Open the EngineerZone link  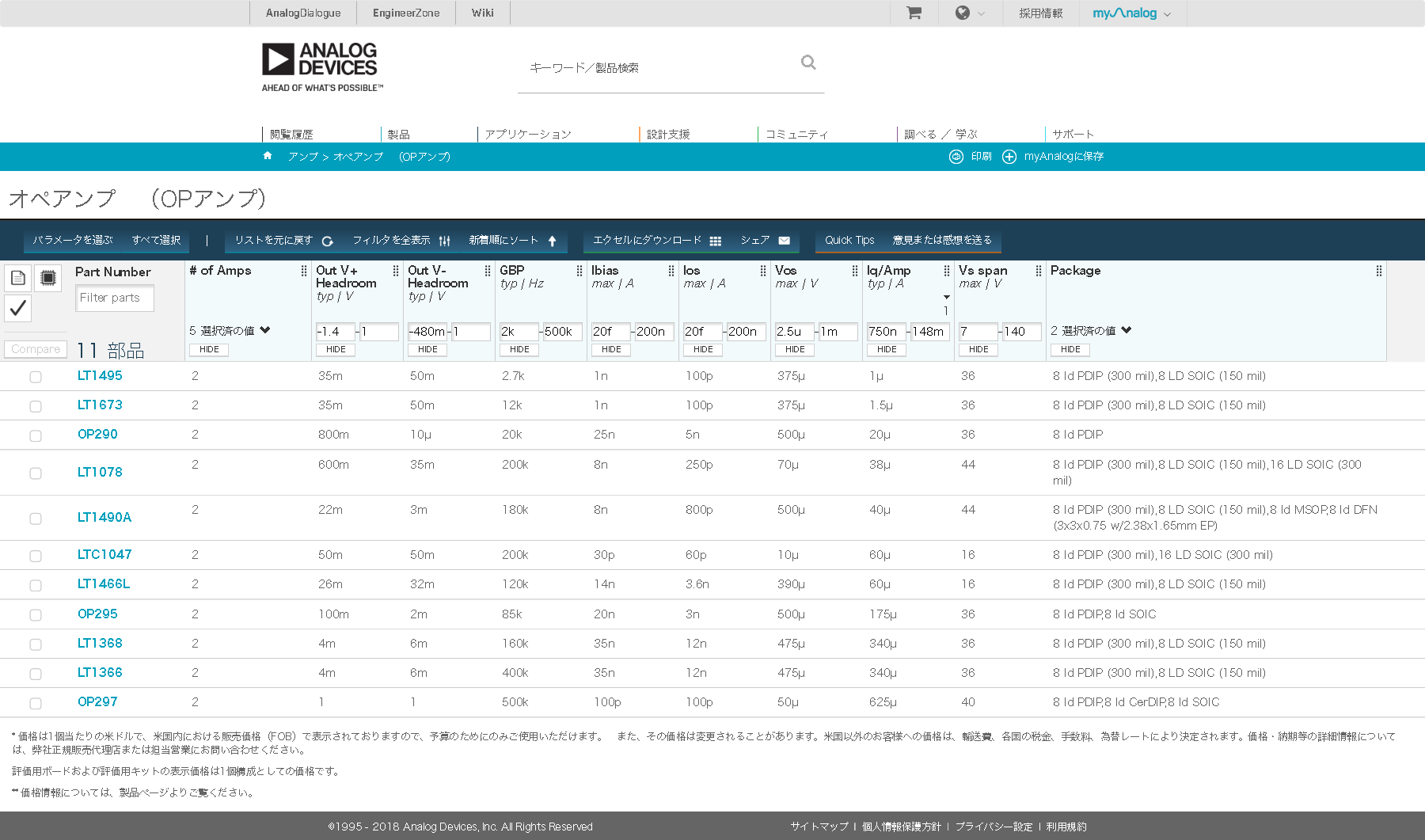pyautogui.click(x=406, y=13)
